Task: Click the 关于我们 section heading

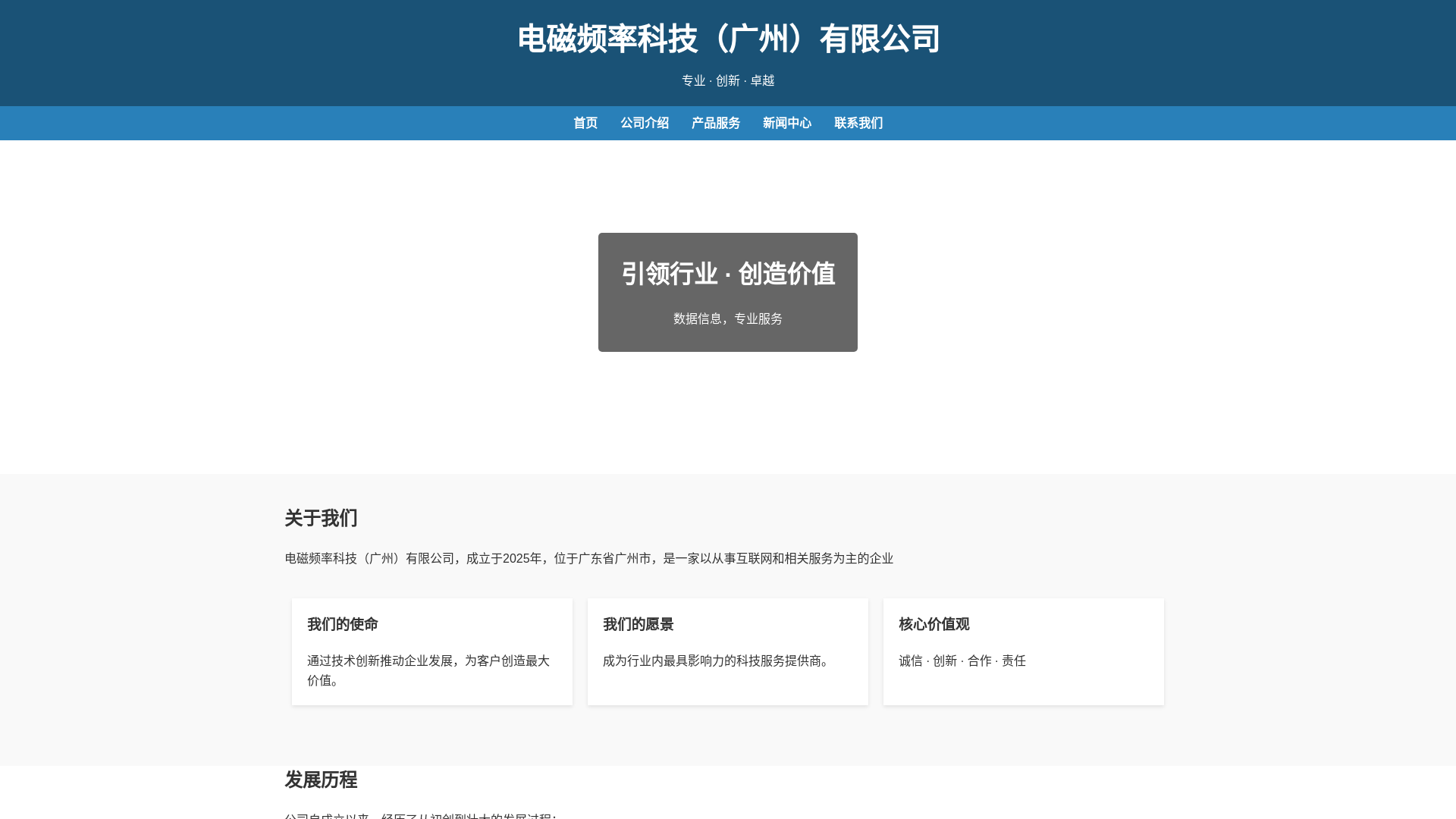Action: (x=321, y=518)
